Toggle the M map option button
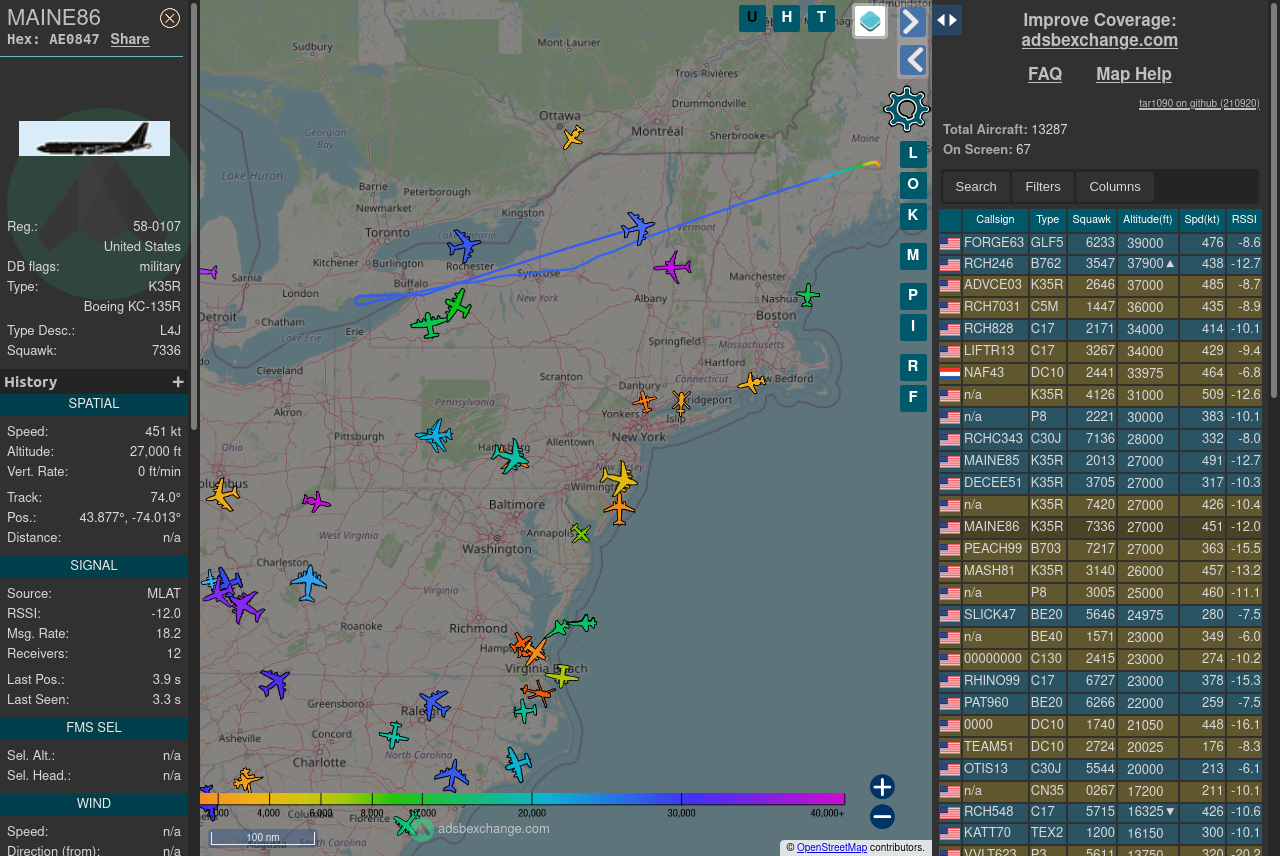 pyautogui.click(x=913, y=256)
